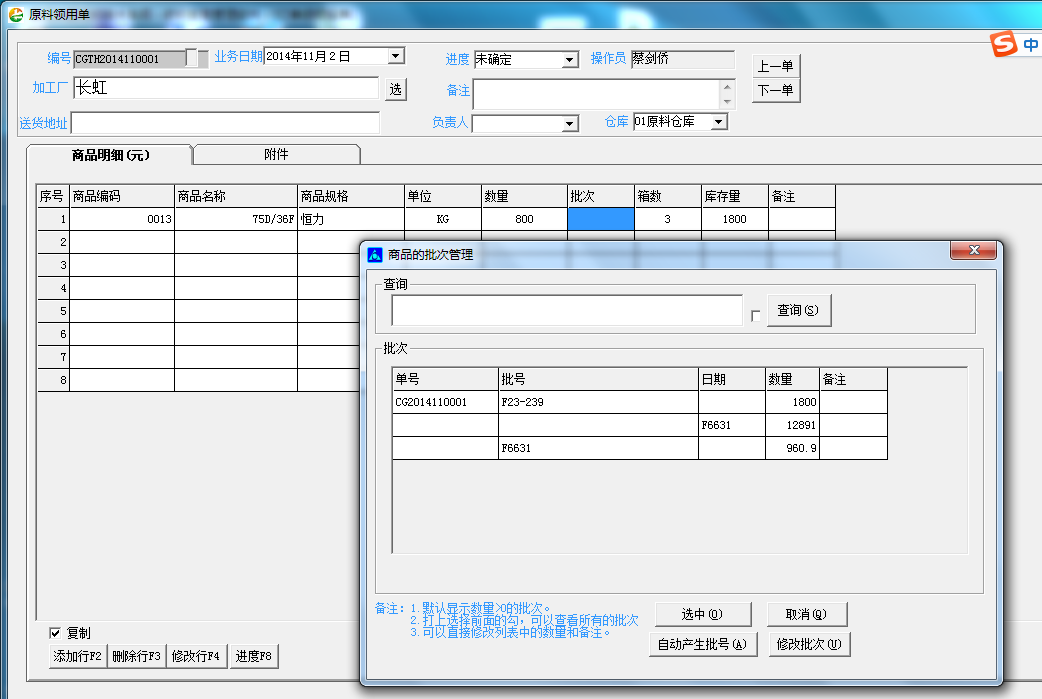Viewport: 1042px width, 699px height.
Task: Click product code 0013
Action: [x=122, y=219]
